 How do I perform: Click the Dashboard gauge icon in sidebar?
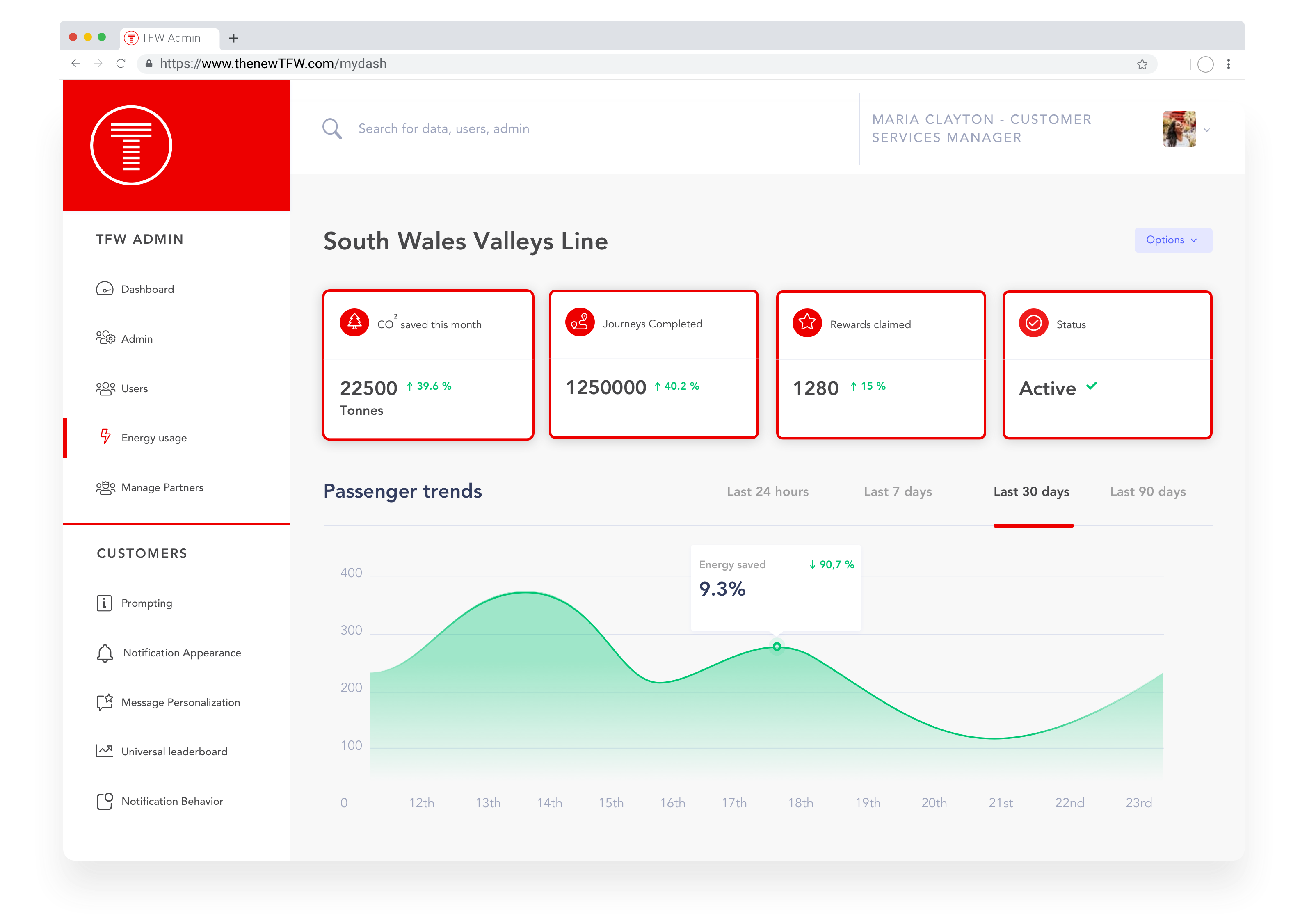click(104, 288)
